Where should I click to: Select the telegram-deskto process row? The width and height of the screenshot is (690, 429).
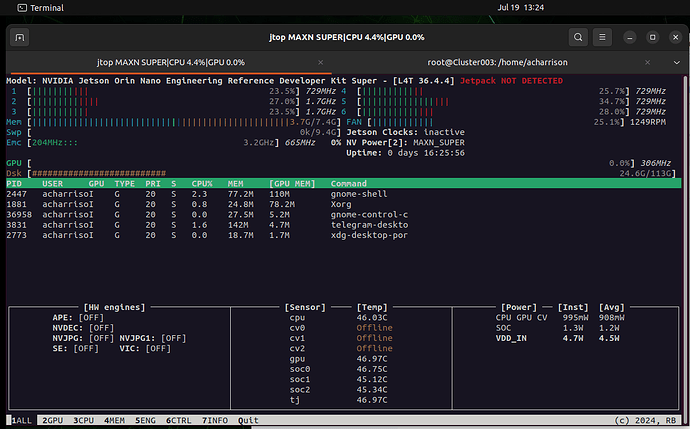343,225
